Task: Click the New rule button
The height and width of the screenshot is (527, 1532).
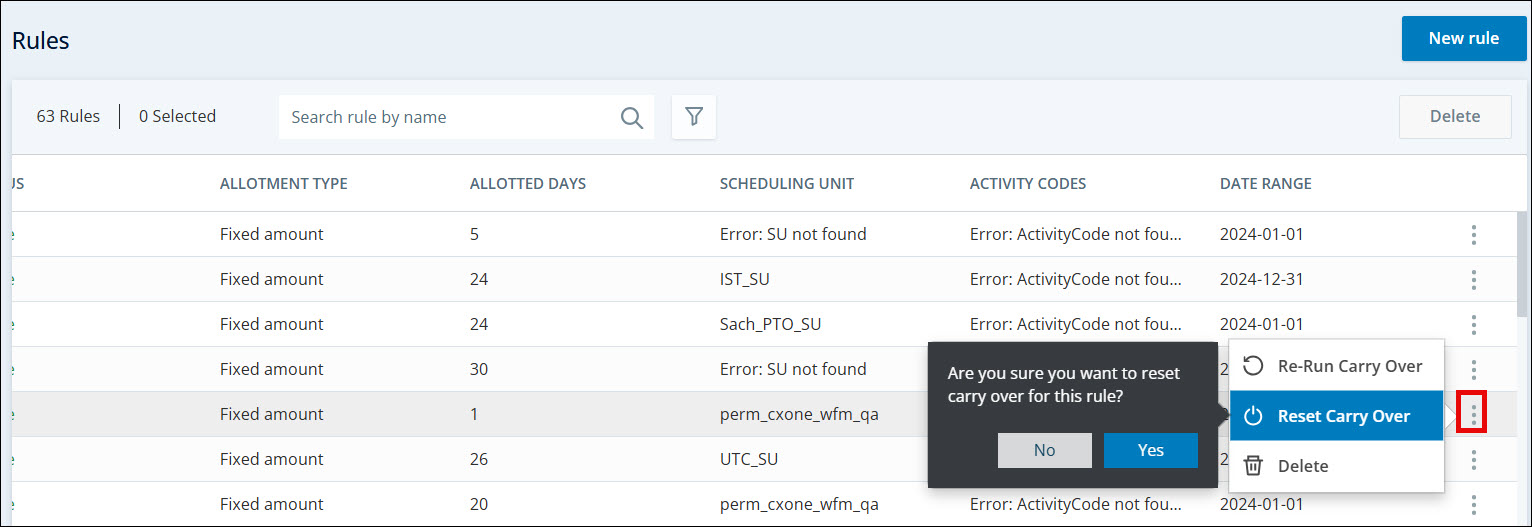Action: [1463, 39]
